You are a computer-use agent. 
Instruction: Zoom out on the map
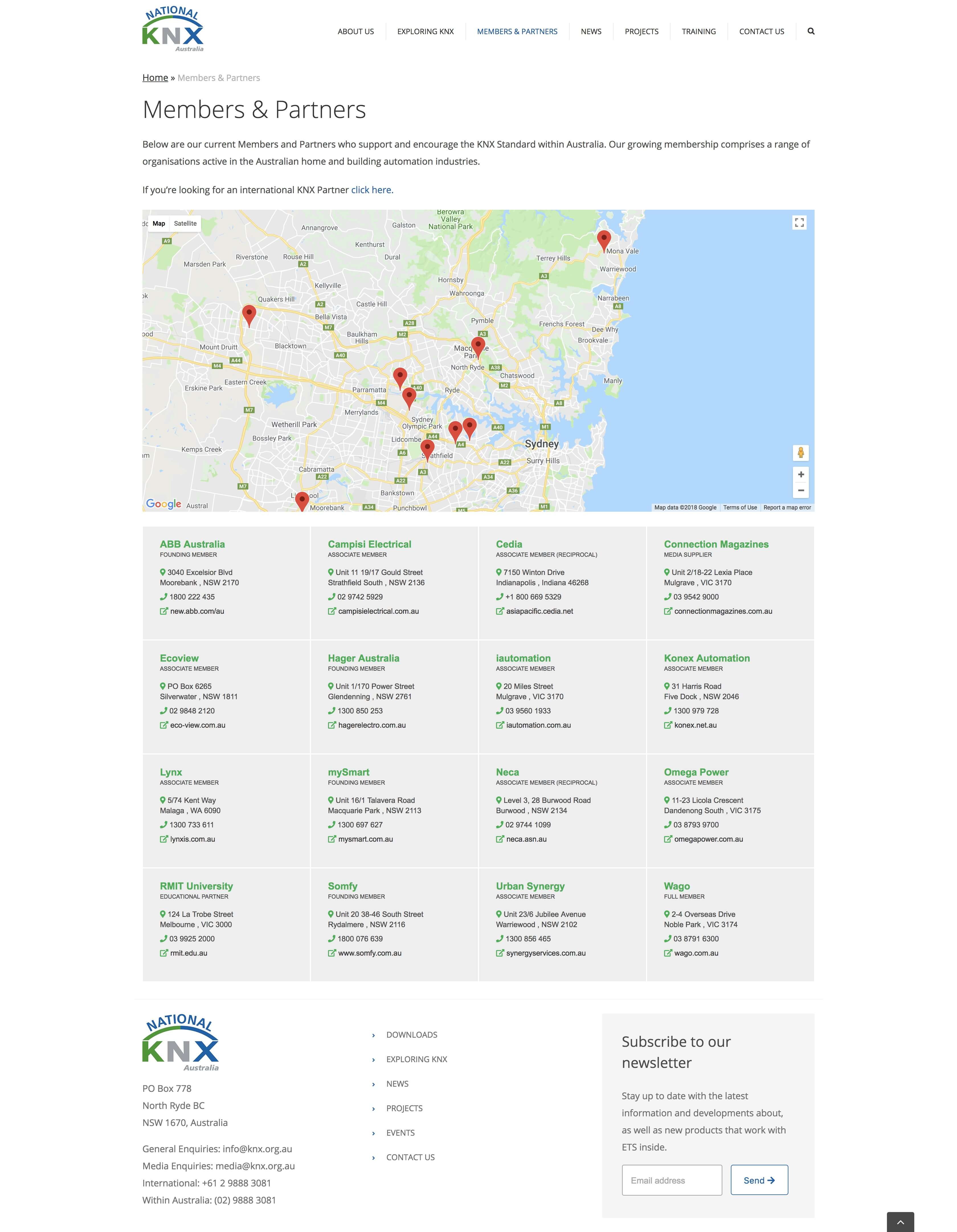[x=800, y=490]
